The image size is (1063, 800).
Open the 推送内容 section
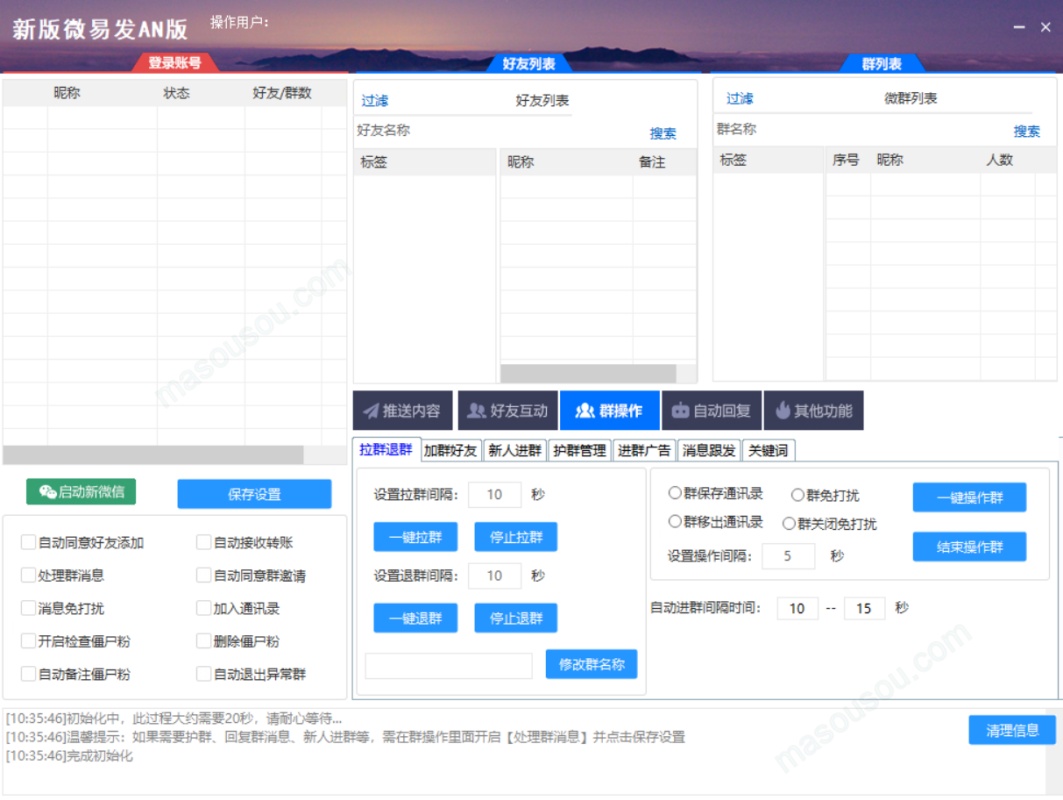[403, 410]
